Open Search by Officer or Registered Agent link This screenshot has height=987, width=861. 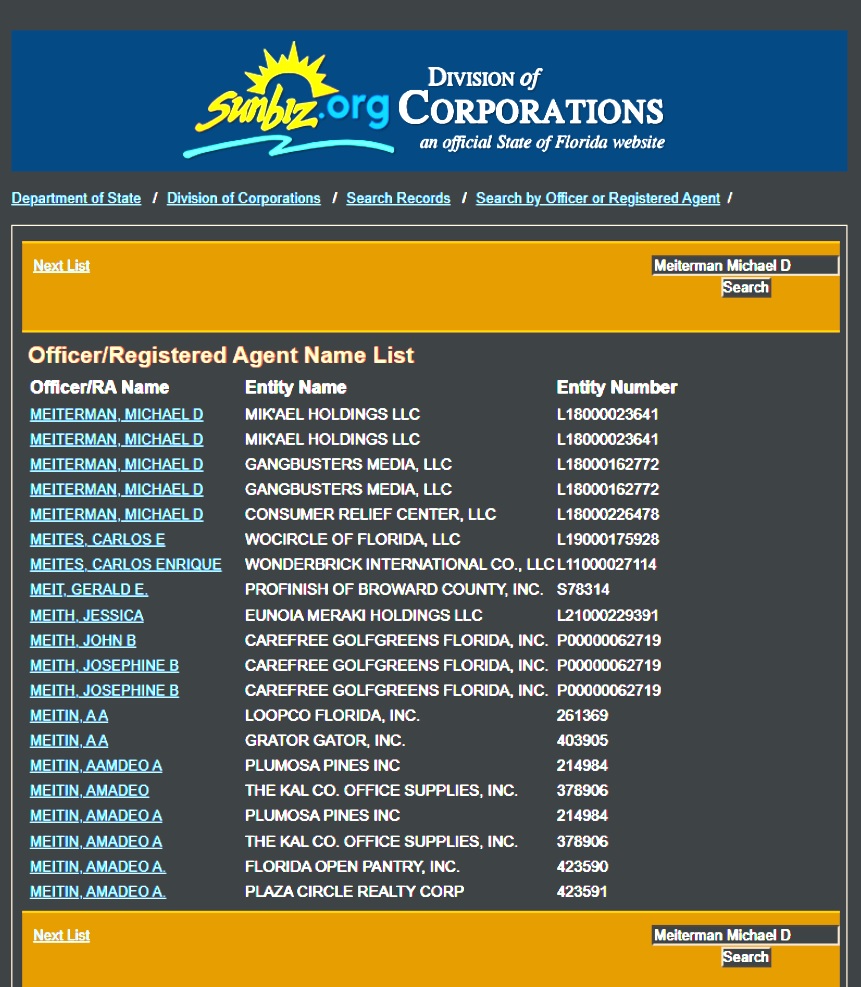pyautogui.click(x=598, y=198)
